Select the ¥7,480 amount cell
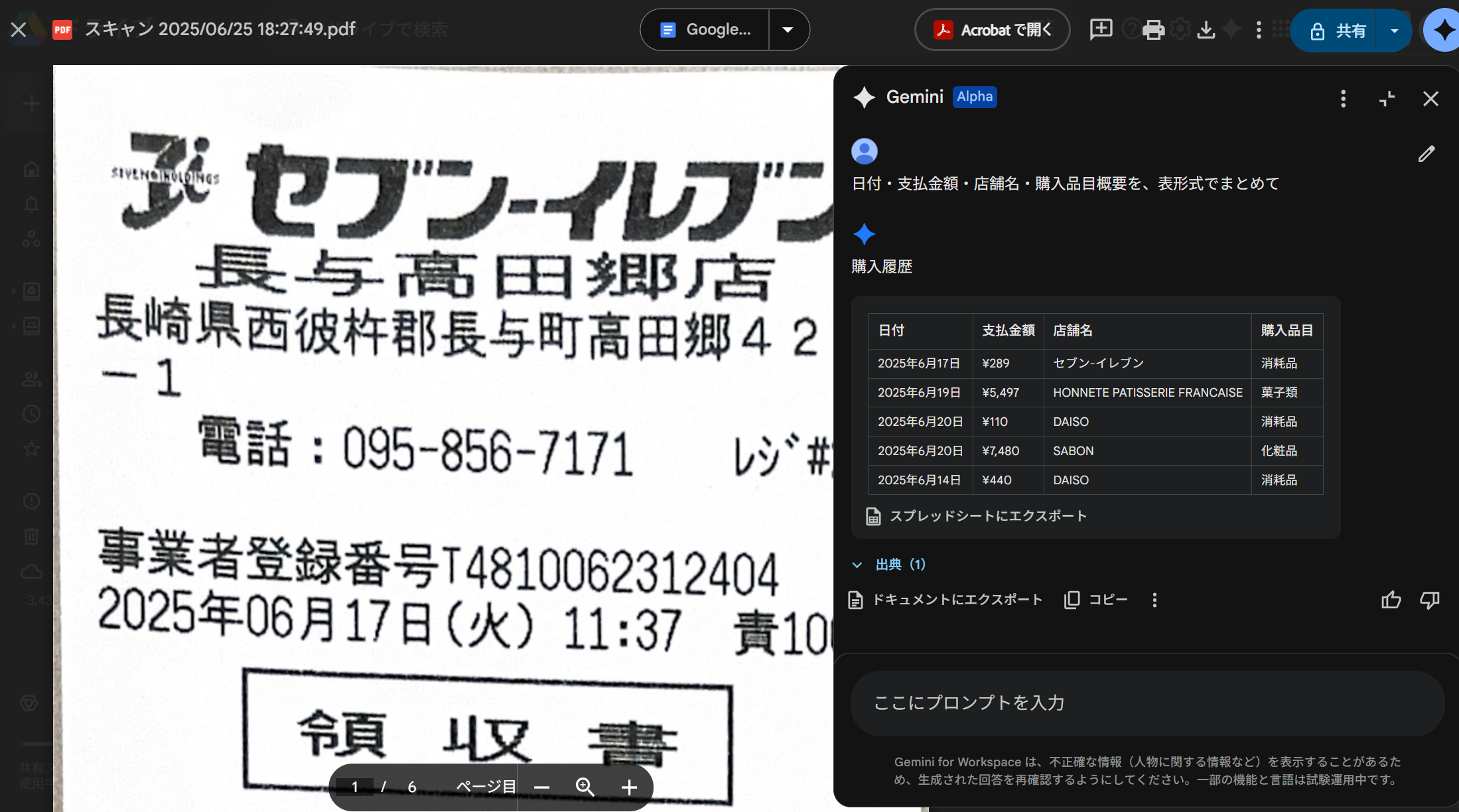This screenshot has height=812, width=1459. 1008,451
